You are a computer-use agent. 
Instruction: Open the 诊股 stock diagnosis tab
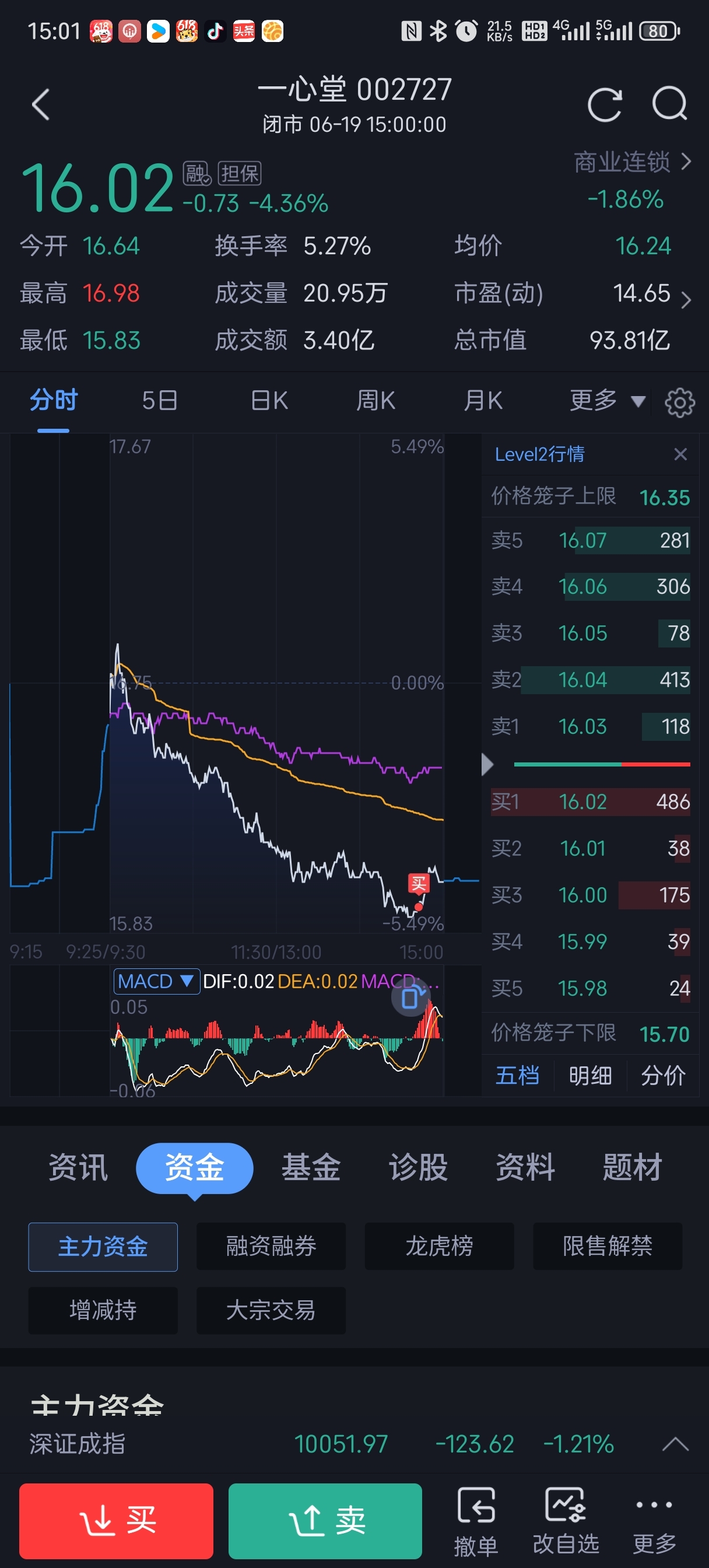pyautogui.click(x=418, y=1167)
